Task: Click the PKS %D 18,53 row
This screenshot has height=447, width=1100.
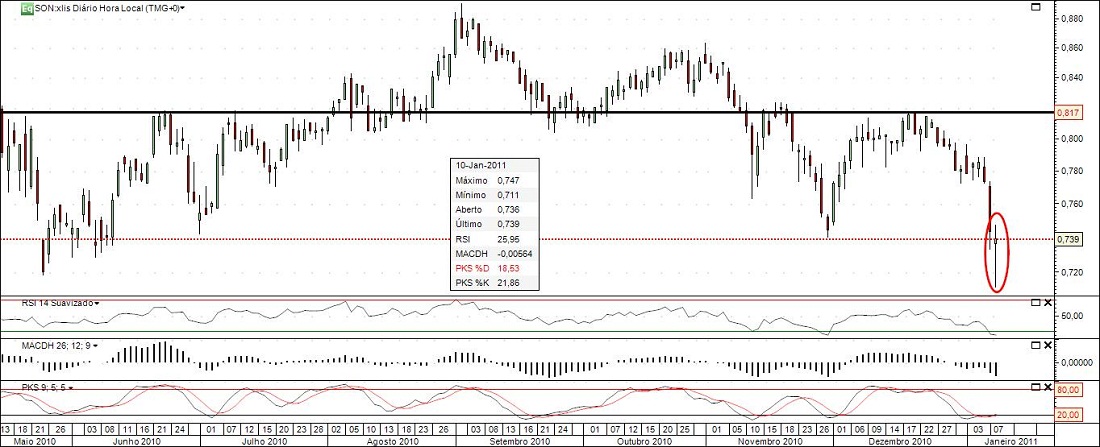Action: pyautogui.click(x=495, y=268)
